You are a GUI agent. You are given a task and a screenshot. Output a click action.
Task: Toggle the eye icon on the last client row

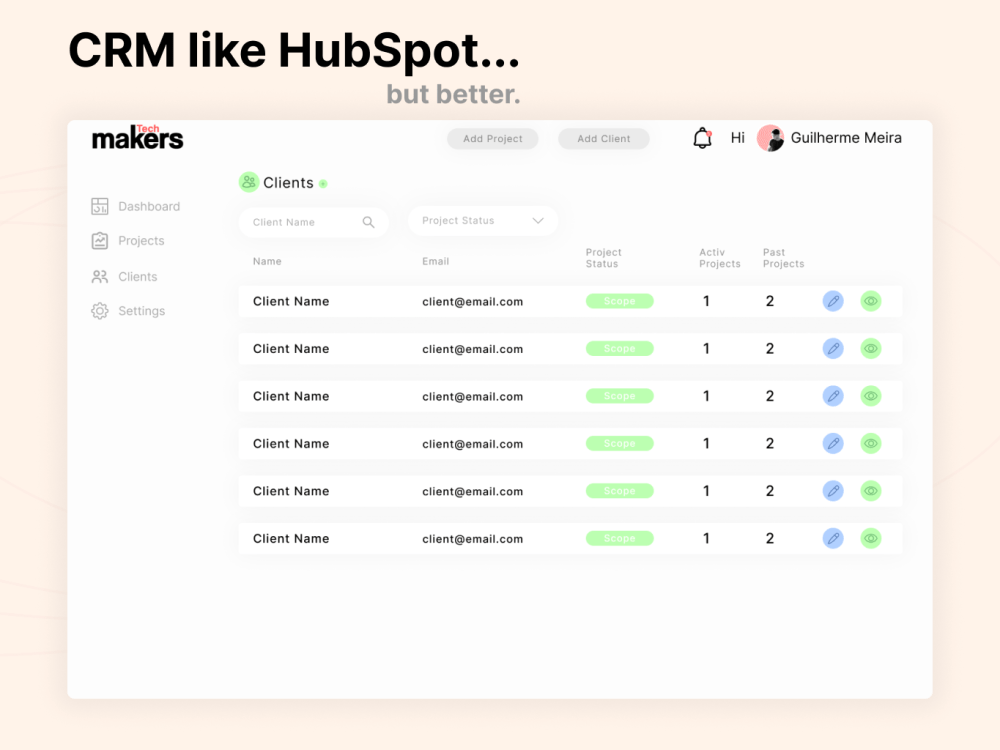pos(870,538)
